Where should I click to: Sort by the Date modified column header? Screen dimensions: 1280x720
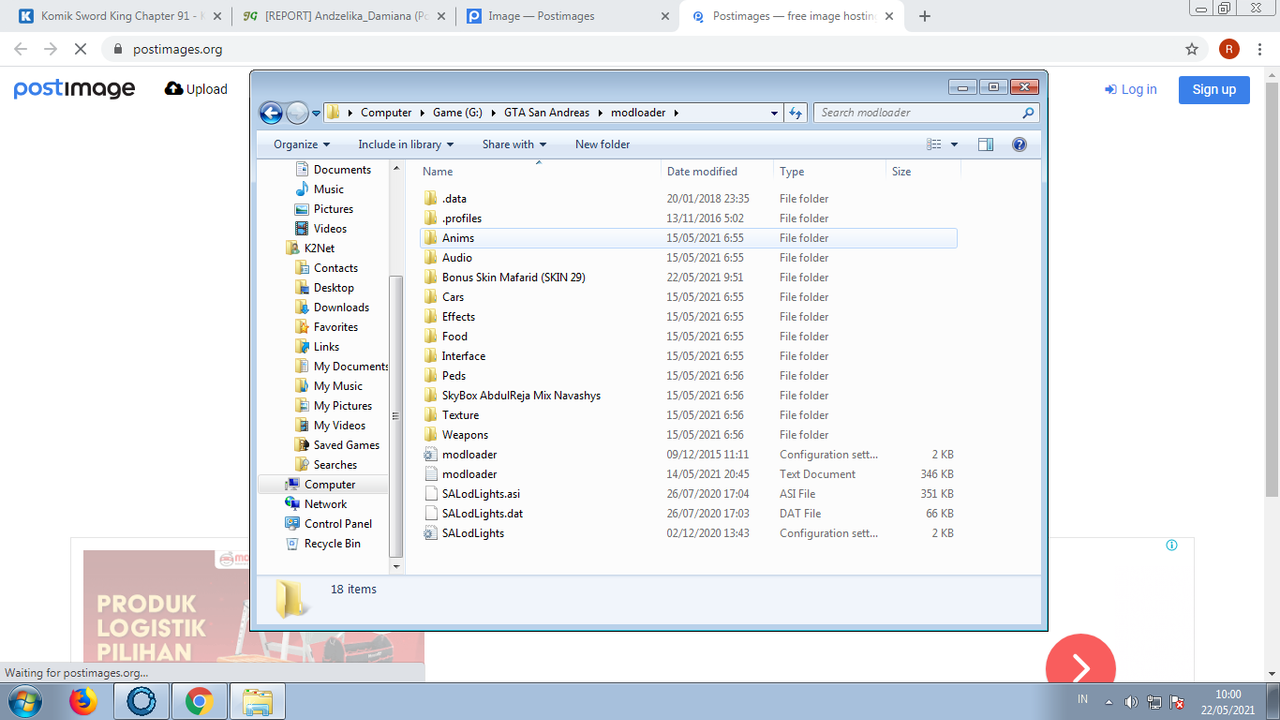[x=717, y=172]
